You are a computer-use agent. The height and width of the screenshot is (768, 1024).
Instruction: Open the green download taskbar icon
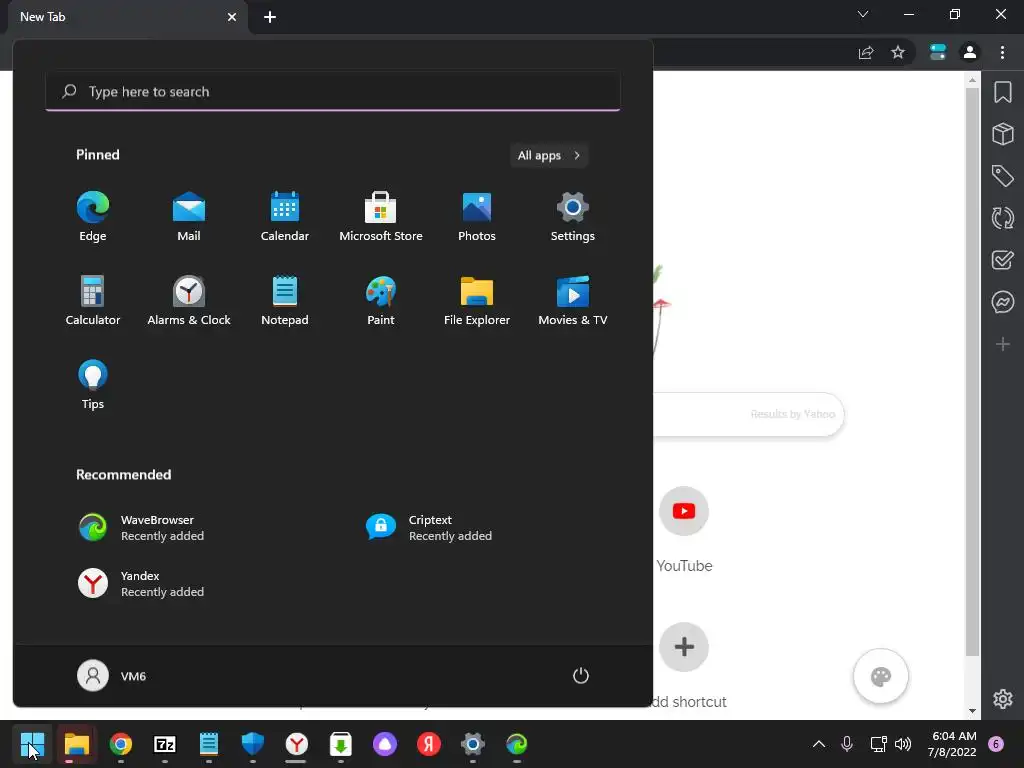340,744
